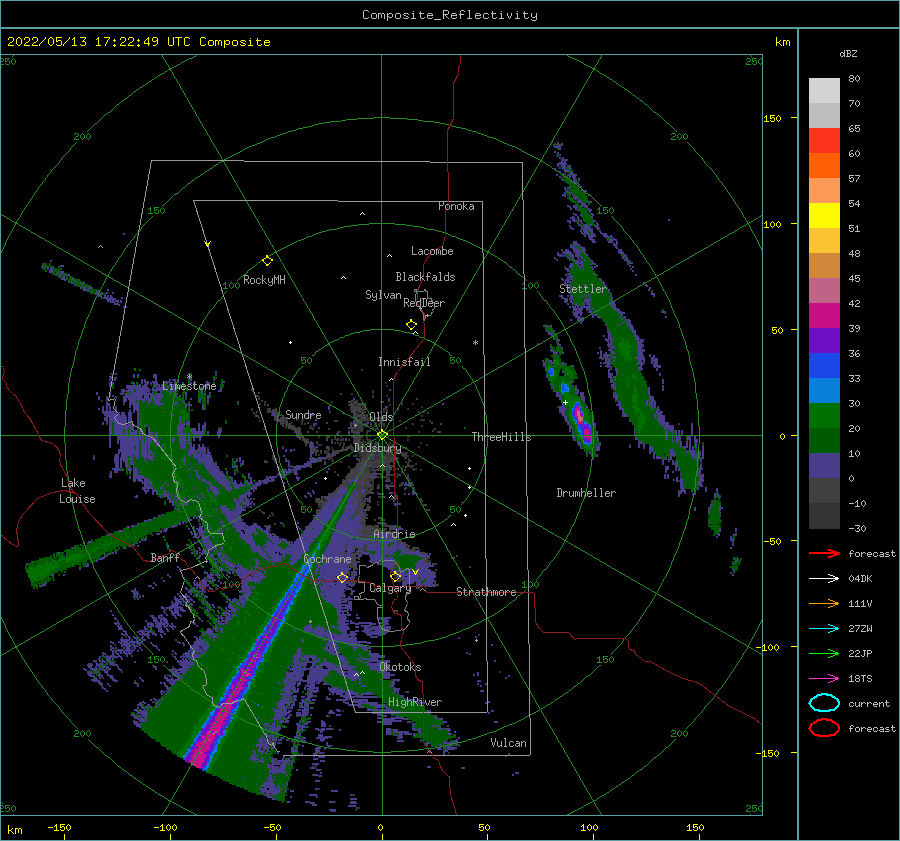
Task: Click the royal blue dBZ swatch
Action: click(x=824, y=366)
